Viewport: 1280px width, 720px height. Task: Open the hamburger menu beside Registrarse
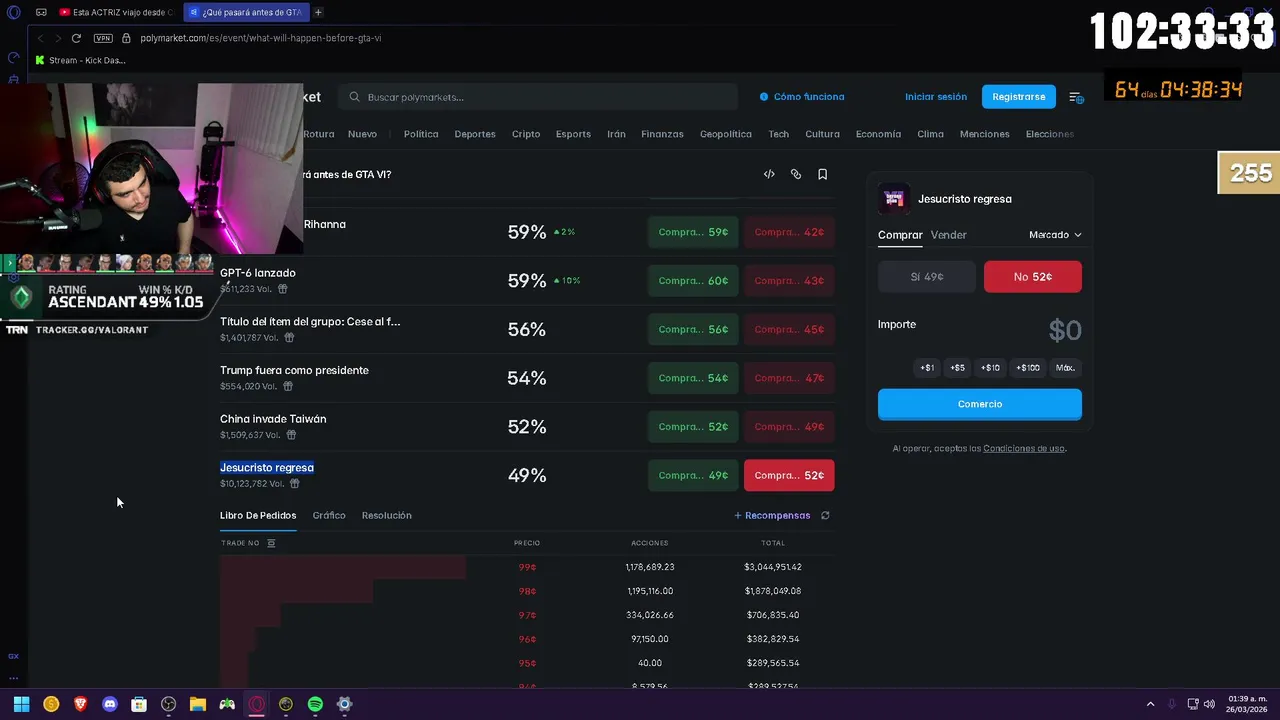point(1076,97)
